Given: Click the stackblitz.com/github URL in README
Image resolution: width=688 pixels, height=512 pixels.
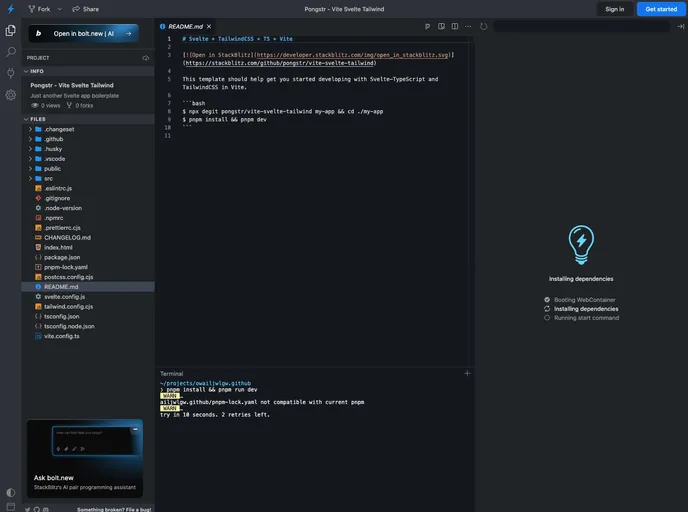Looking at the screenshot, I should tap(280, 63).
